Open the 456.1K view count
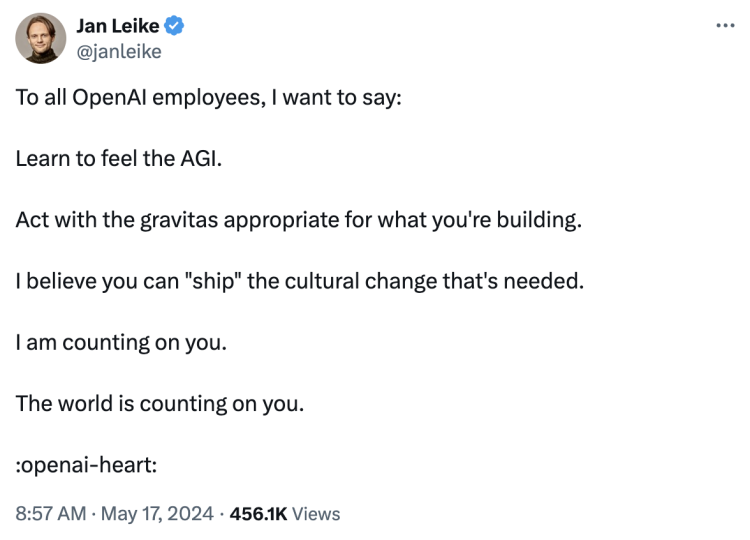The width and height of the screenshot is (750, 540). click(258, 514)
